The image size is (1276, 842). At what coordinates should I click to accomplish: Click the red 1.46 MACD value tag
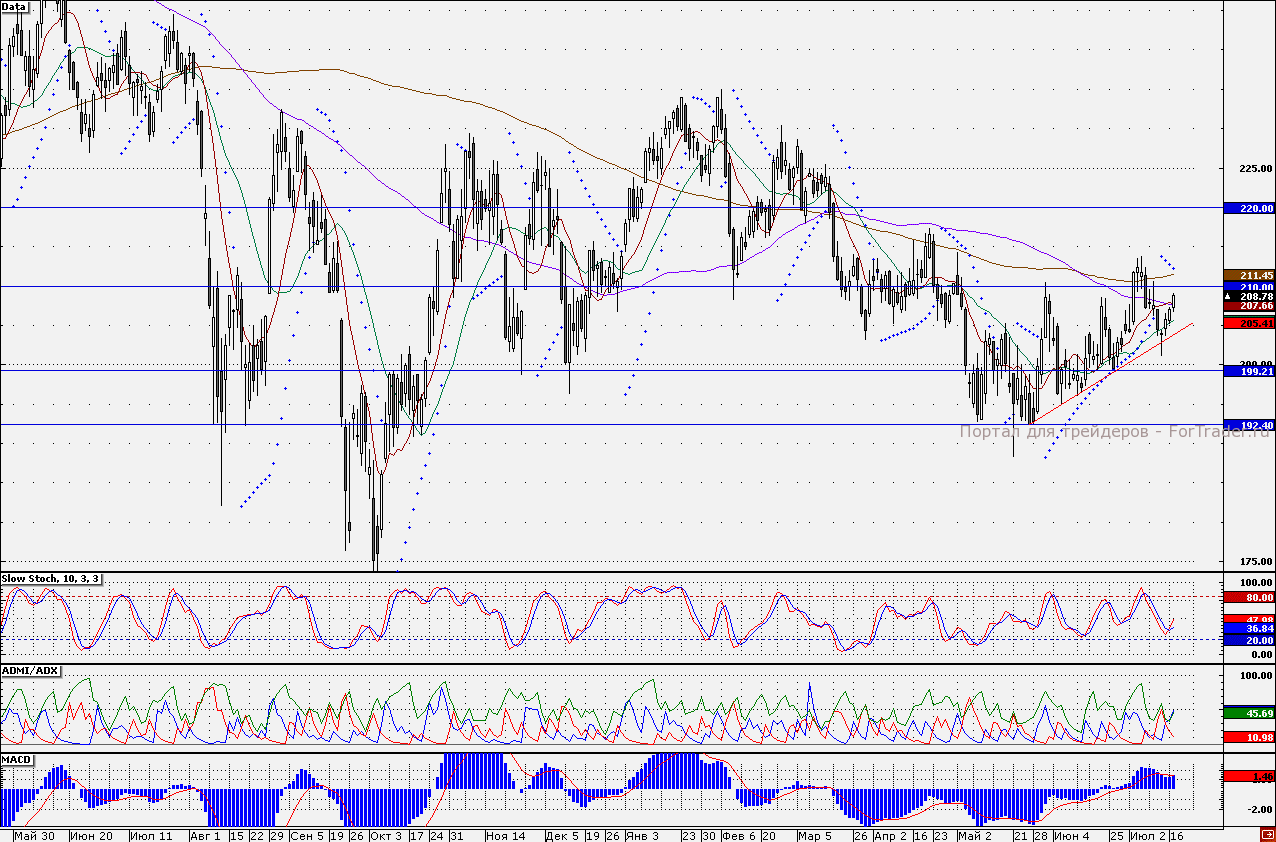pyautogui.click(x=1249, y=776)
